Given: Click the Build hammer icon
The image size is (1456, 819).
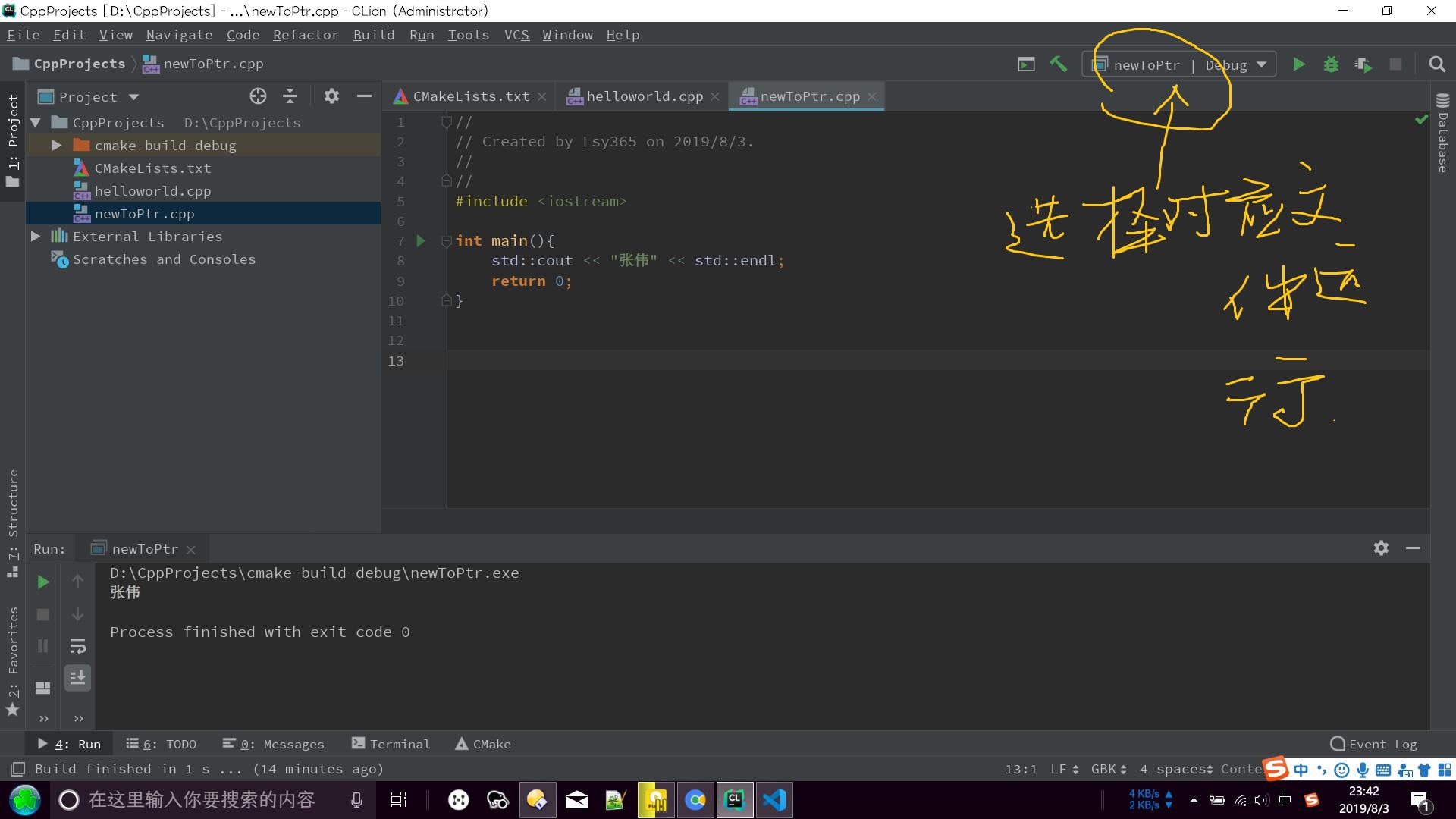Looking at the screenshot, I should (x=1059, y=64).
